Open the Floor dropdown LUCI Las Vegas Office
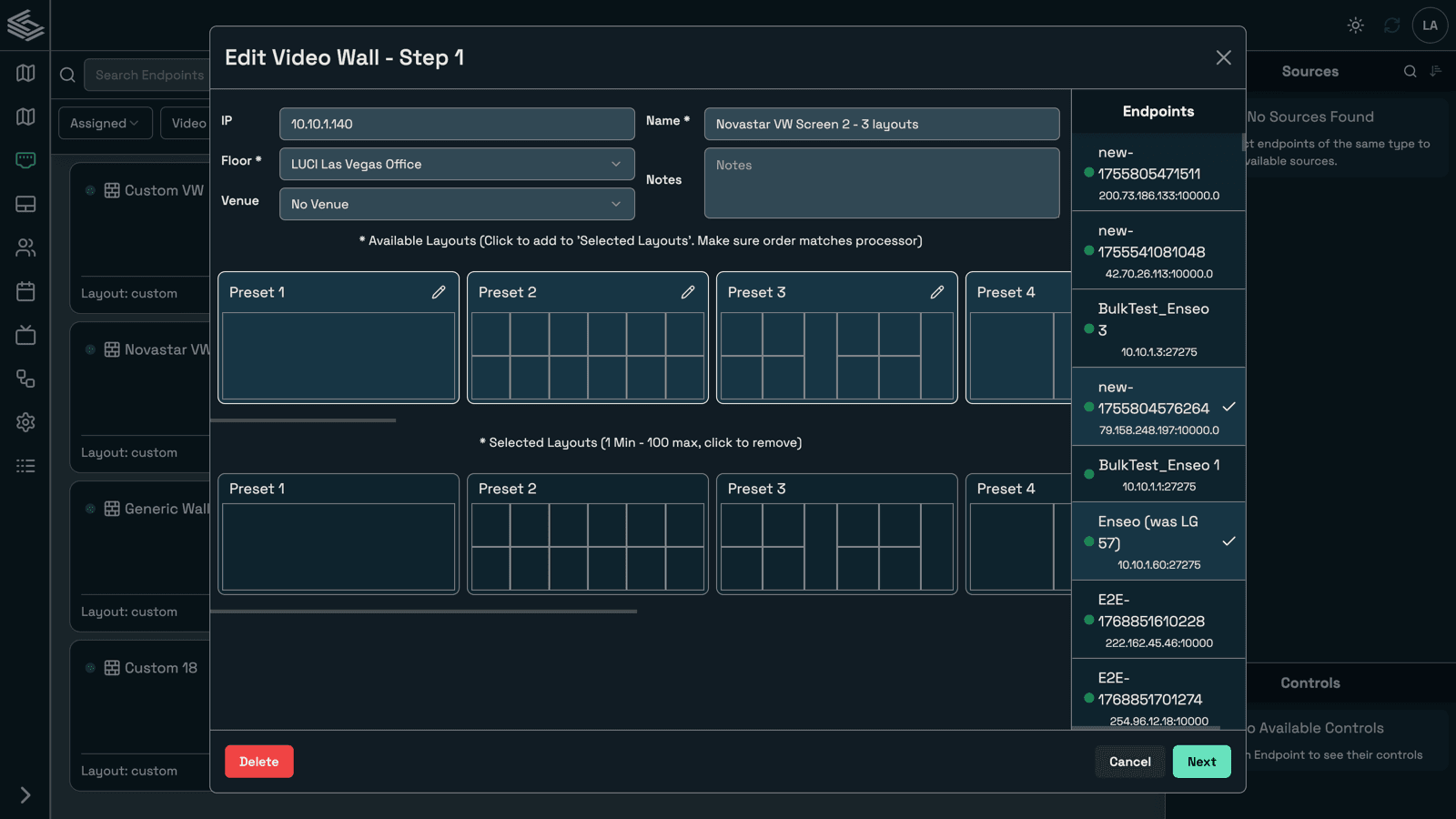 pos(456,164)
